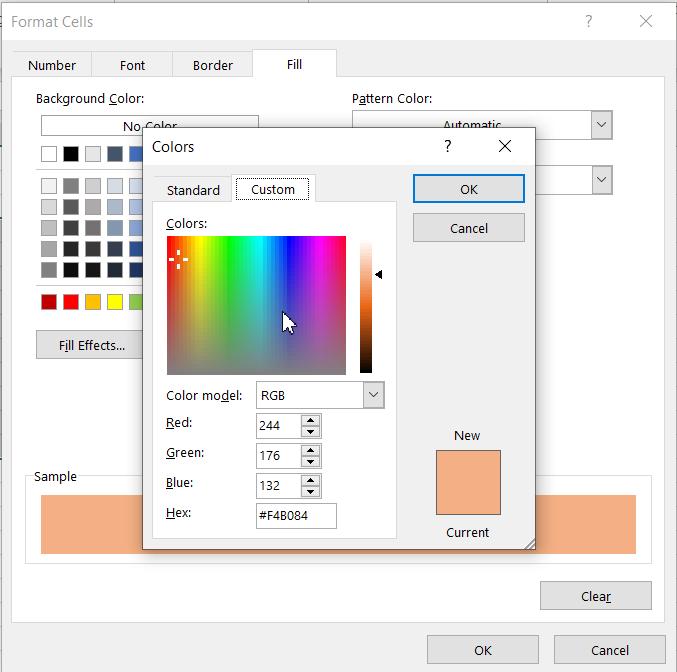Cancel the Colors dialog
The width and height of the screenshot is (677, 672).
(x=468, y=228)
